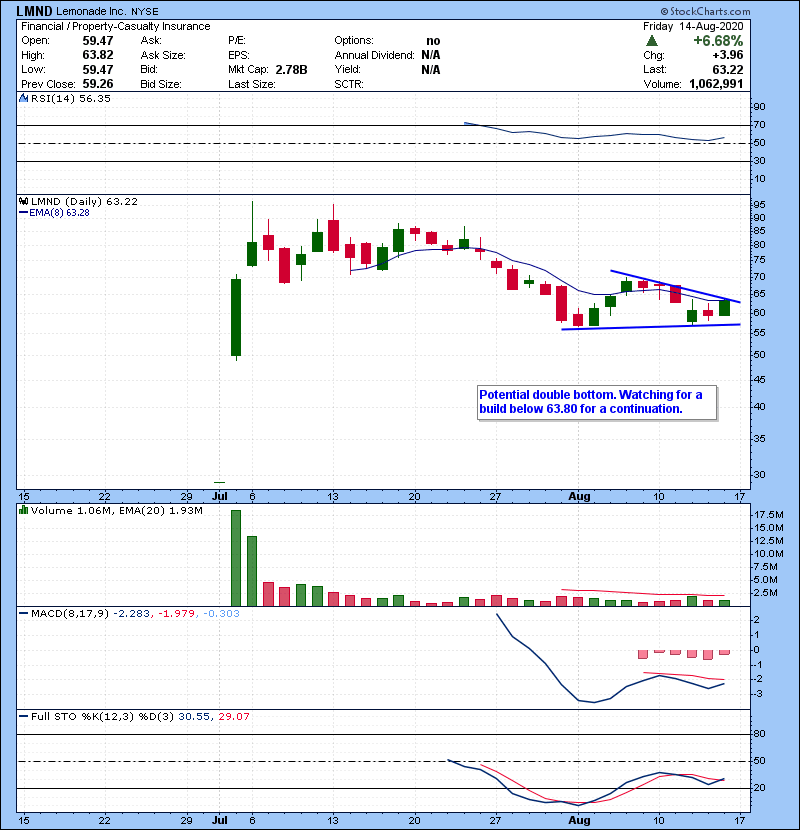The height and width of the screenshot is (830, 800).
Task: Click the EMA(8) 63.28 legend text
Action: tap(59, 213)
